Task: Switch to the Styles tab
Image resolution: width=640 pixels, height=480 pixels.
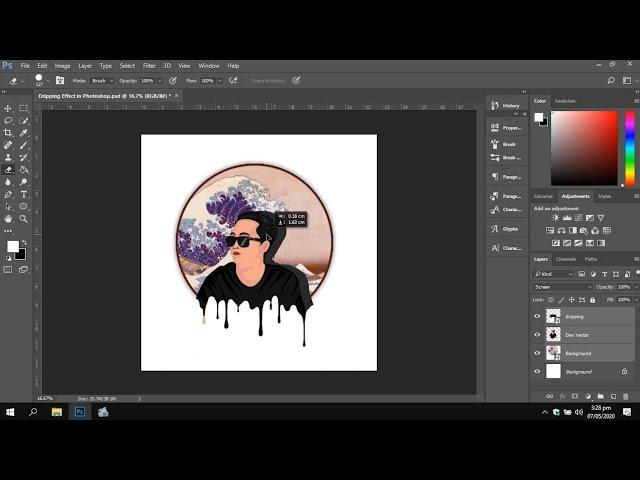Action: coord(604,196)
